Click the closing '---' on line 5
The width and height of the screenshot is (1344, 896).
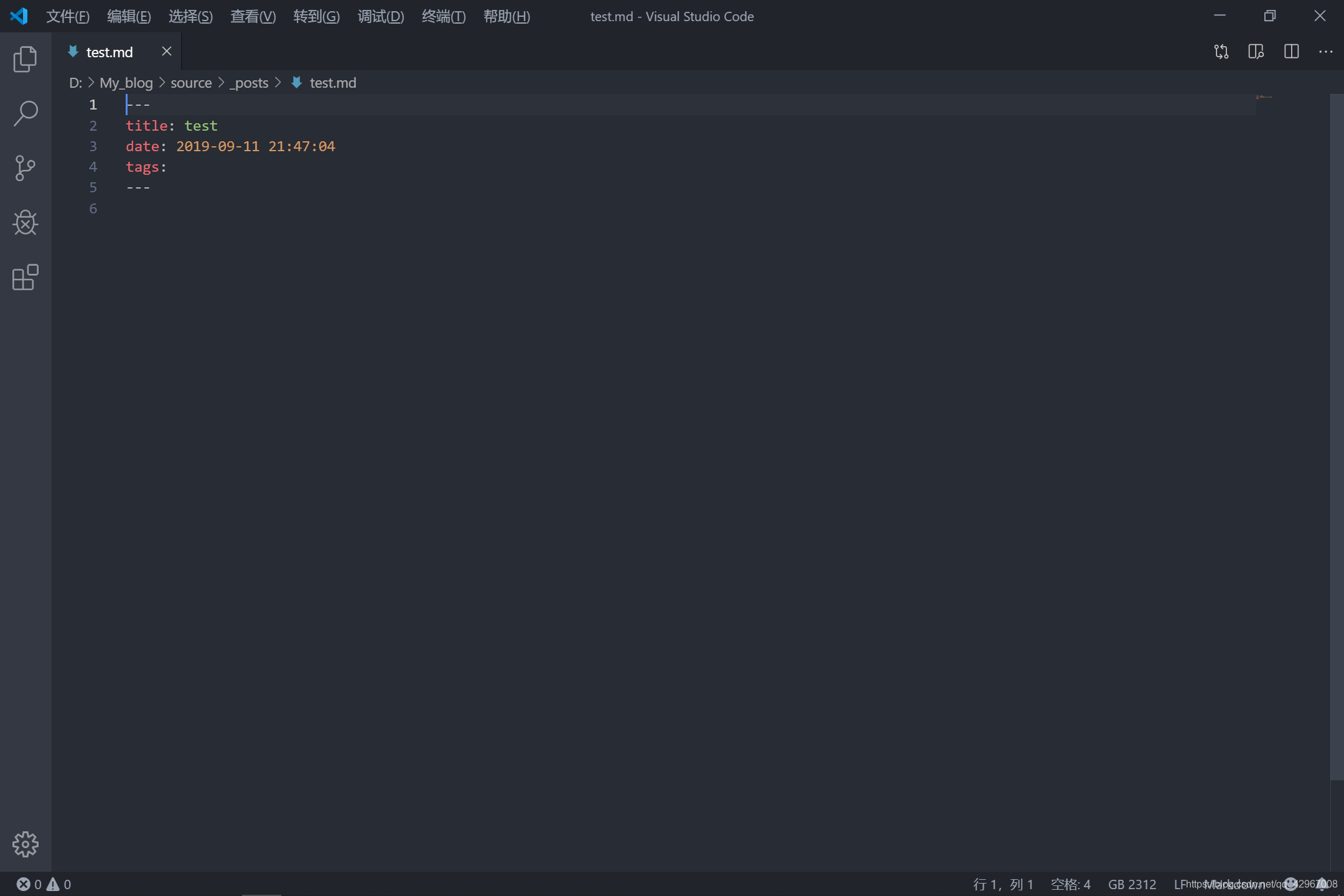pyautogui.click(x=138, y=187)
